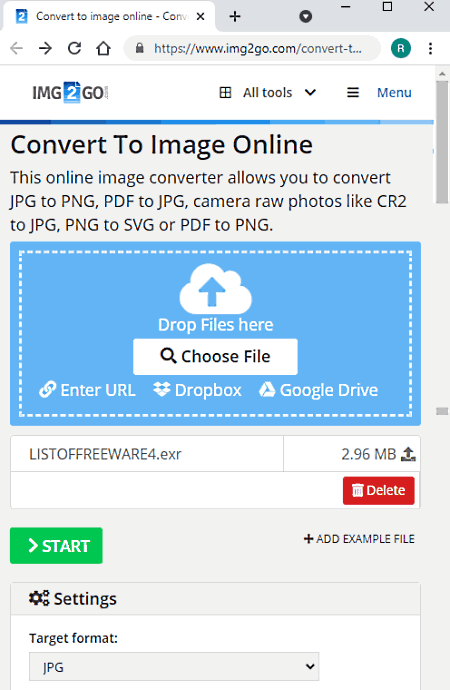450x690 pixels.
Task: Choose the Google Drive upload source
Action: coord(318,390)
